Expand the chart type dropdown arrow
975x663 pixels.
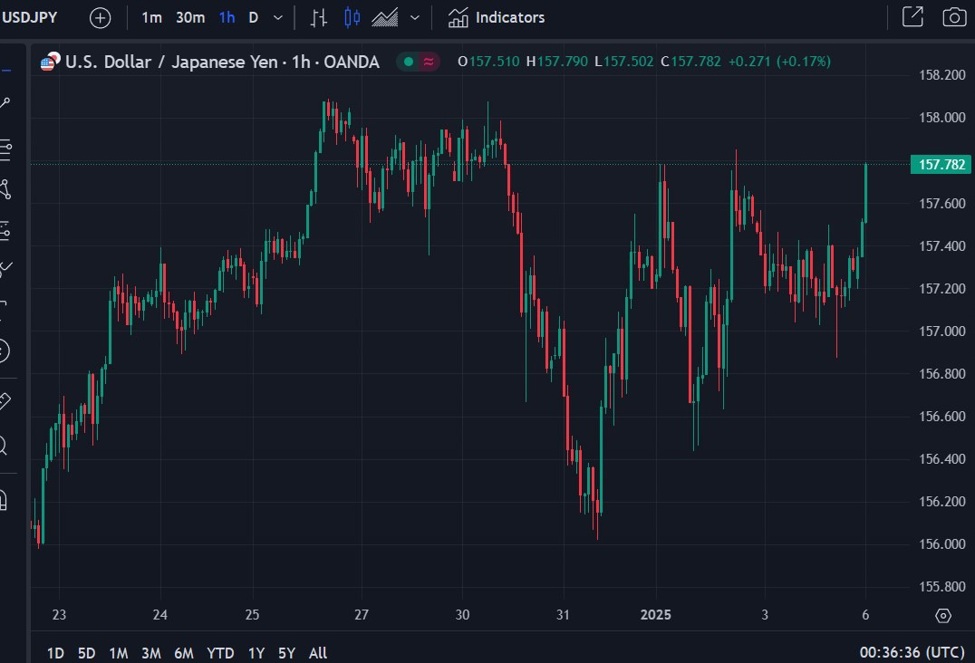(415, 17)
